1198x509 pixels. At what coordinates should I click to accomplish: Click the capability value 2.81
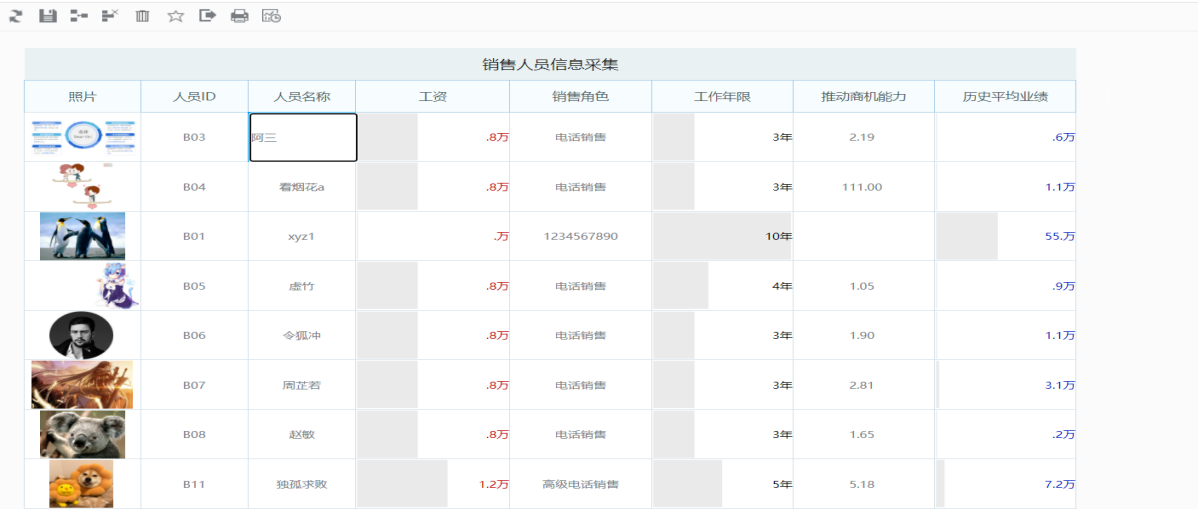click(x=862, y=385)
